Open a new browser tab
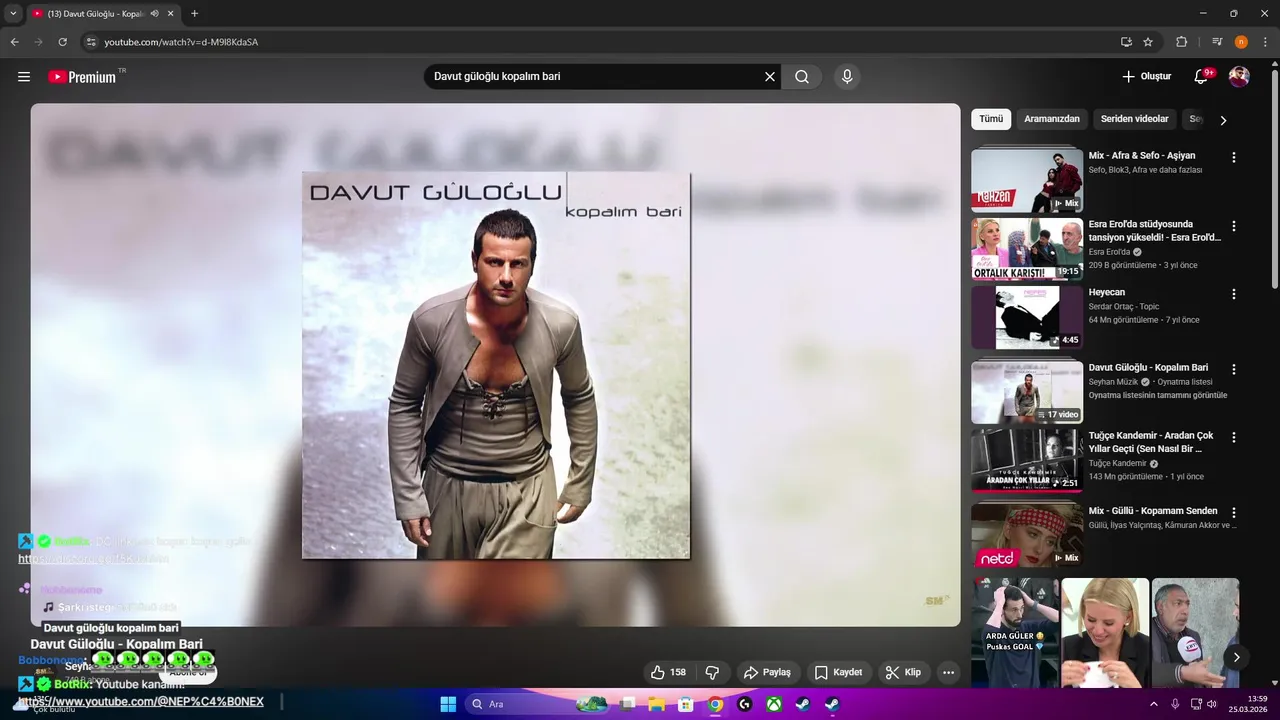Image resolution: width=1280 pixels, height=720 pixels. click(x=194, y=14)
